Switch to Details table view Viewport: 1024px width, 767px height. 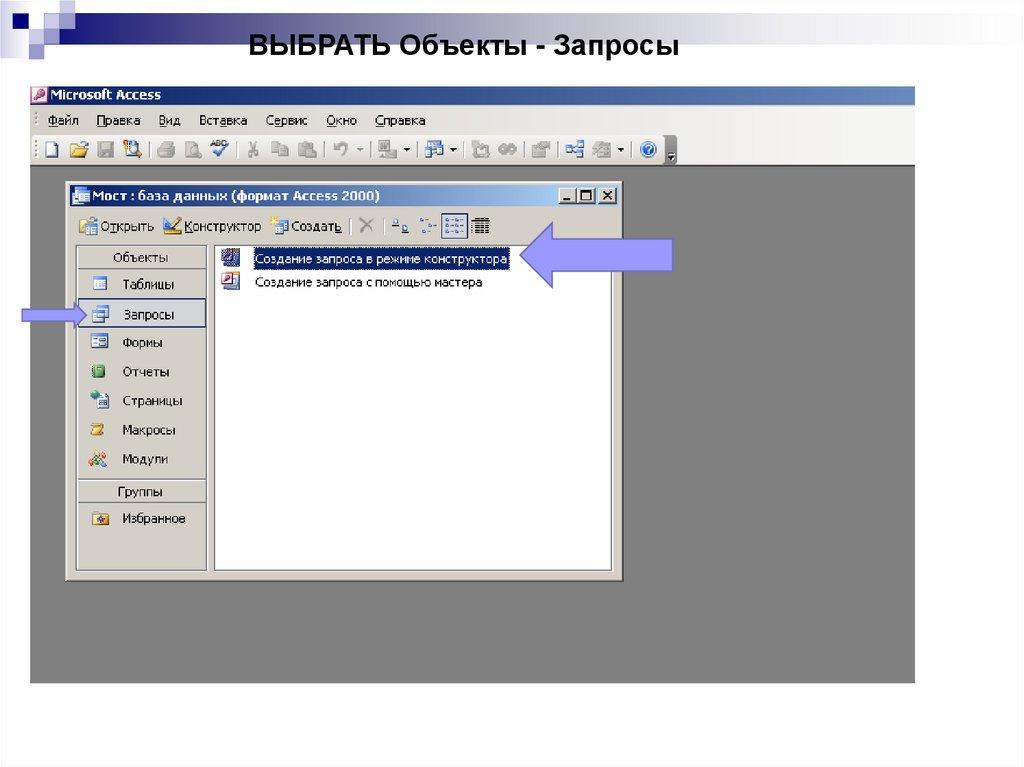(481, 226)
